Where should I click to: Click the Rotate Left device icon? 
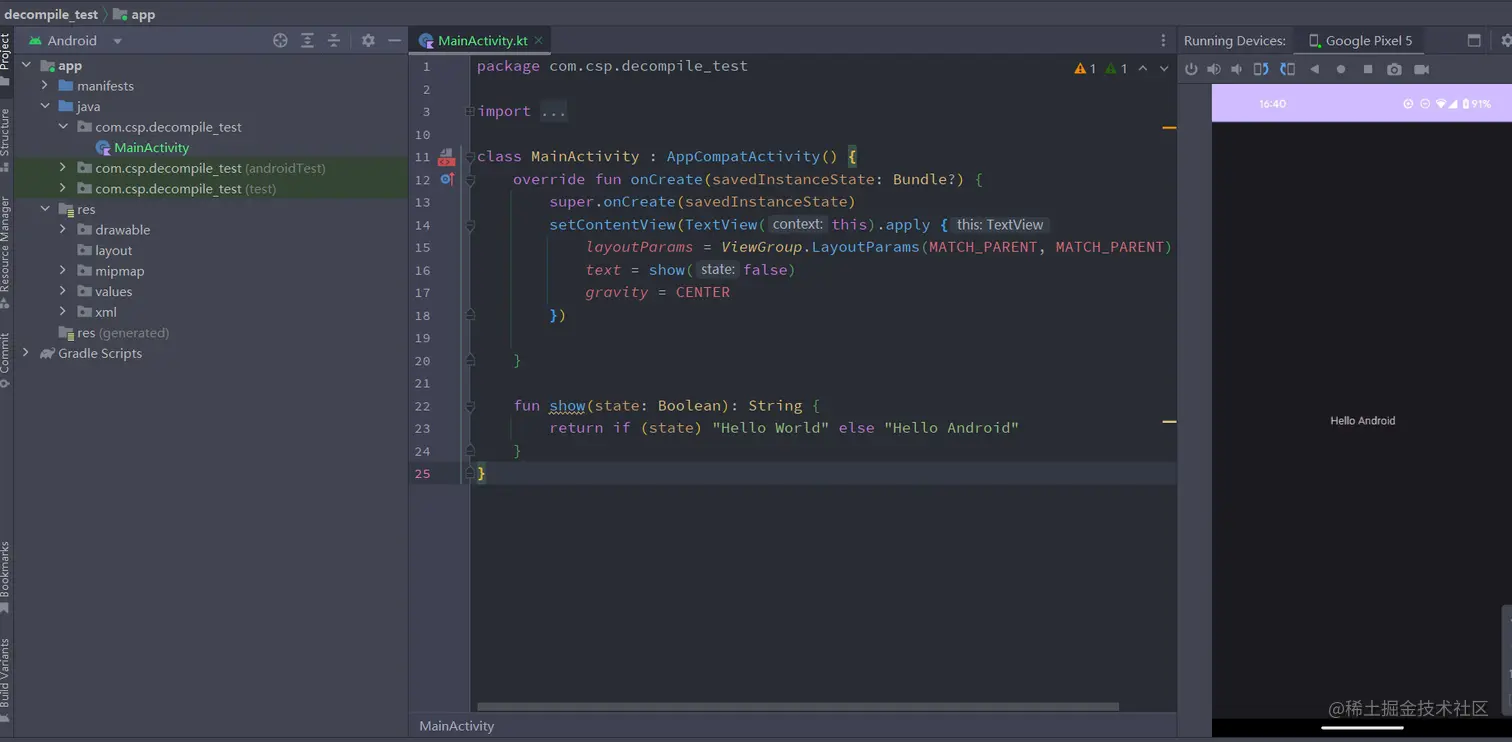point(1261,69)
